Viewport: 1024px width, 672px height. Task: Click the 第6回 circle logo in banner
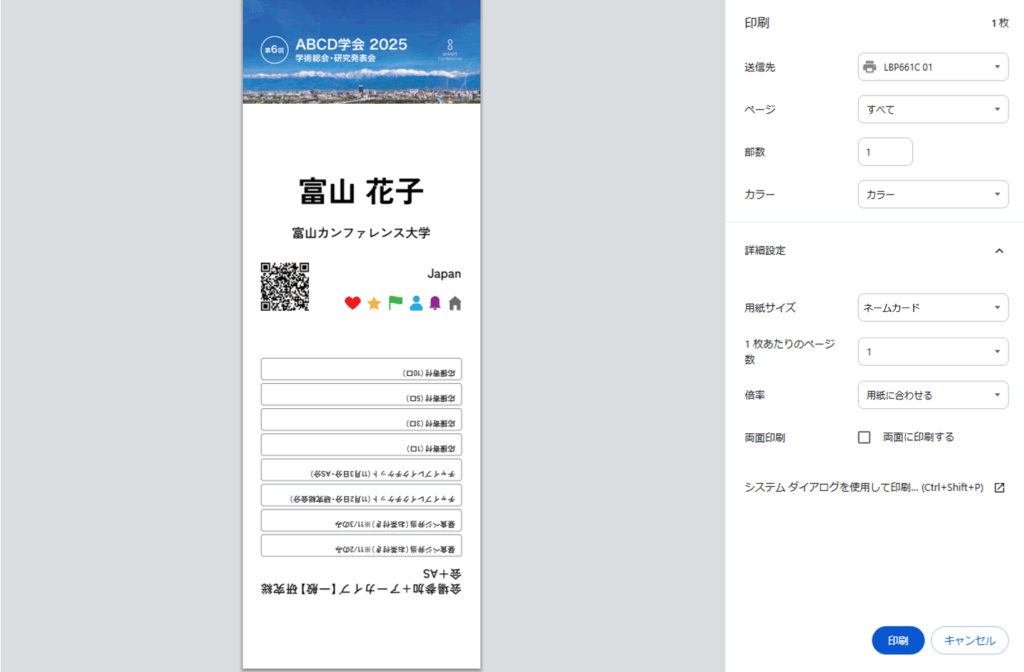point(274,50)
